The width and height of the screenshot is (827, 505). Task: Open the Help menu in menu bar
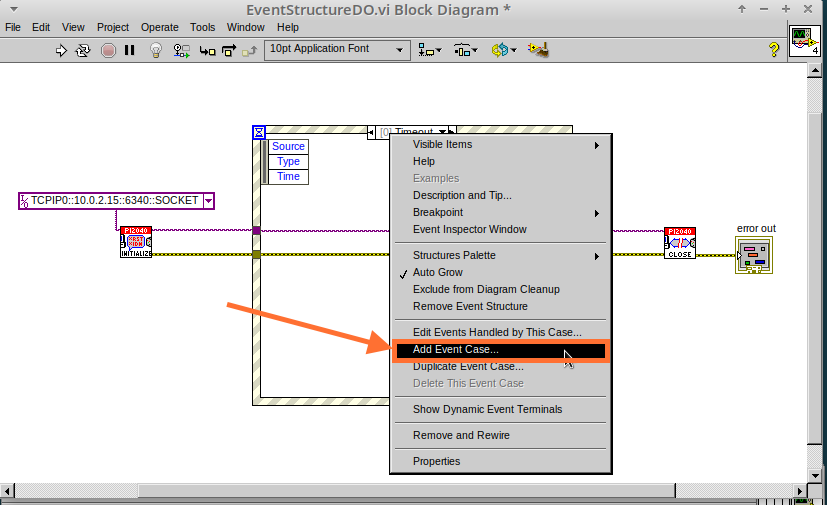point(287,27)
